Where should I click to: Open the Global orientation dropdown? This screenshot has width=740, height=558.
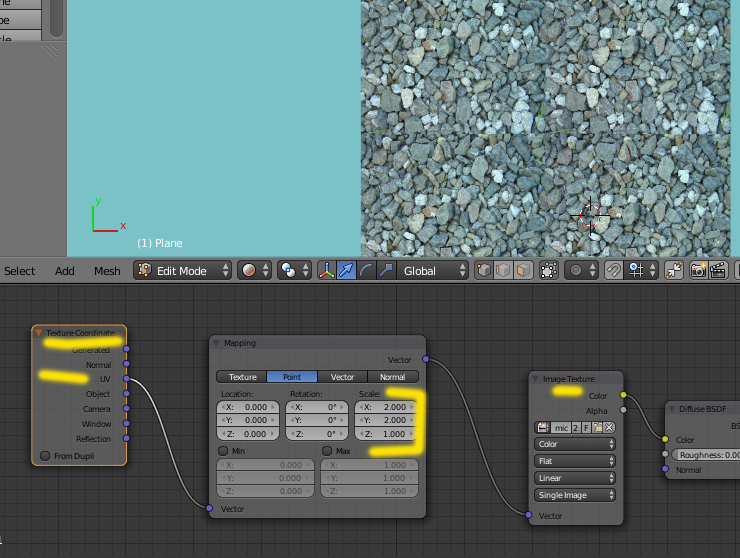point(434,270)
